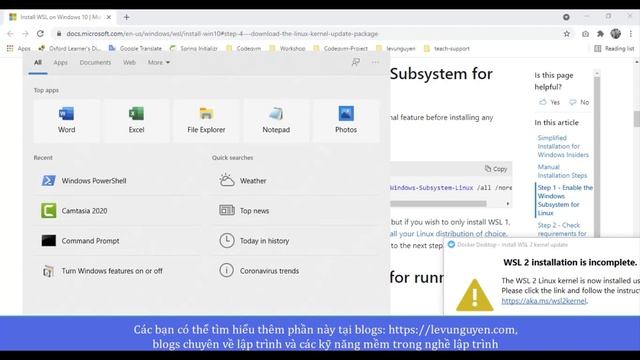
Task: Click the address bar URL
Action: tap(222, 34)
